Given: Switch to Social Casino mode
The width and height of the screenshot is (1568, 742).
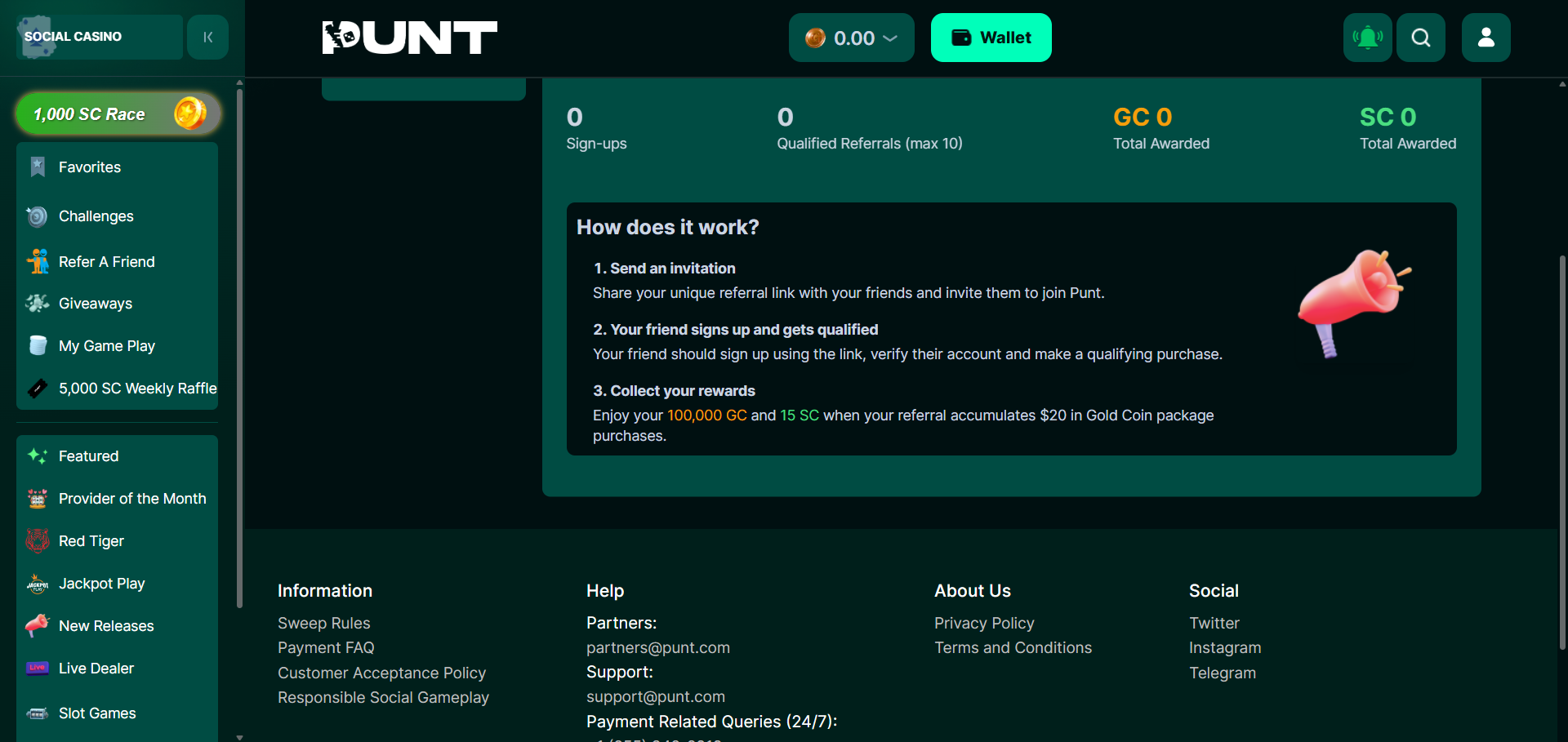Looking at the screenshot, I should 100,37.
